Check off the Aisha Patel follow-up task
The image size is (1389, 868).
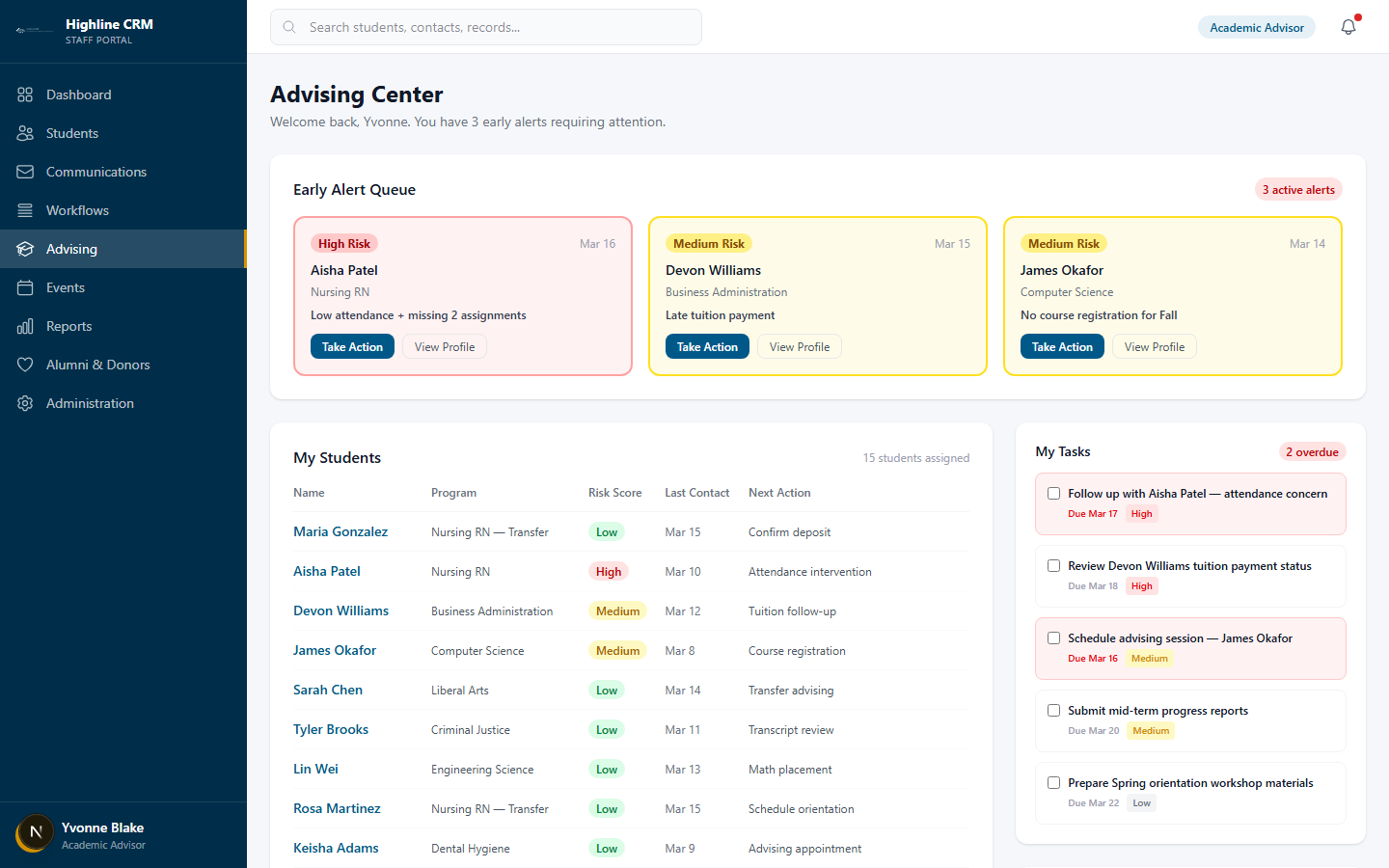(1053, 493)
